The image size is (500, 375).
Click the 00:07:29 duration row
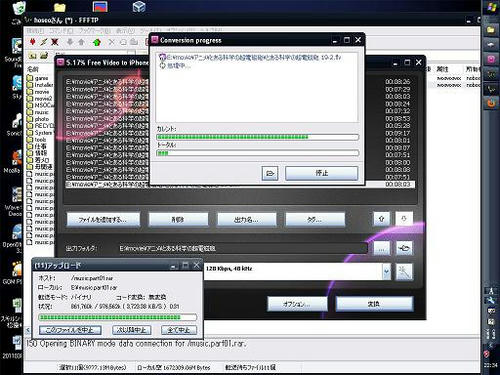[x=398, y=89]
